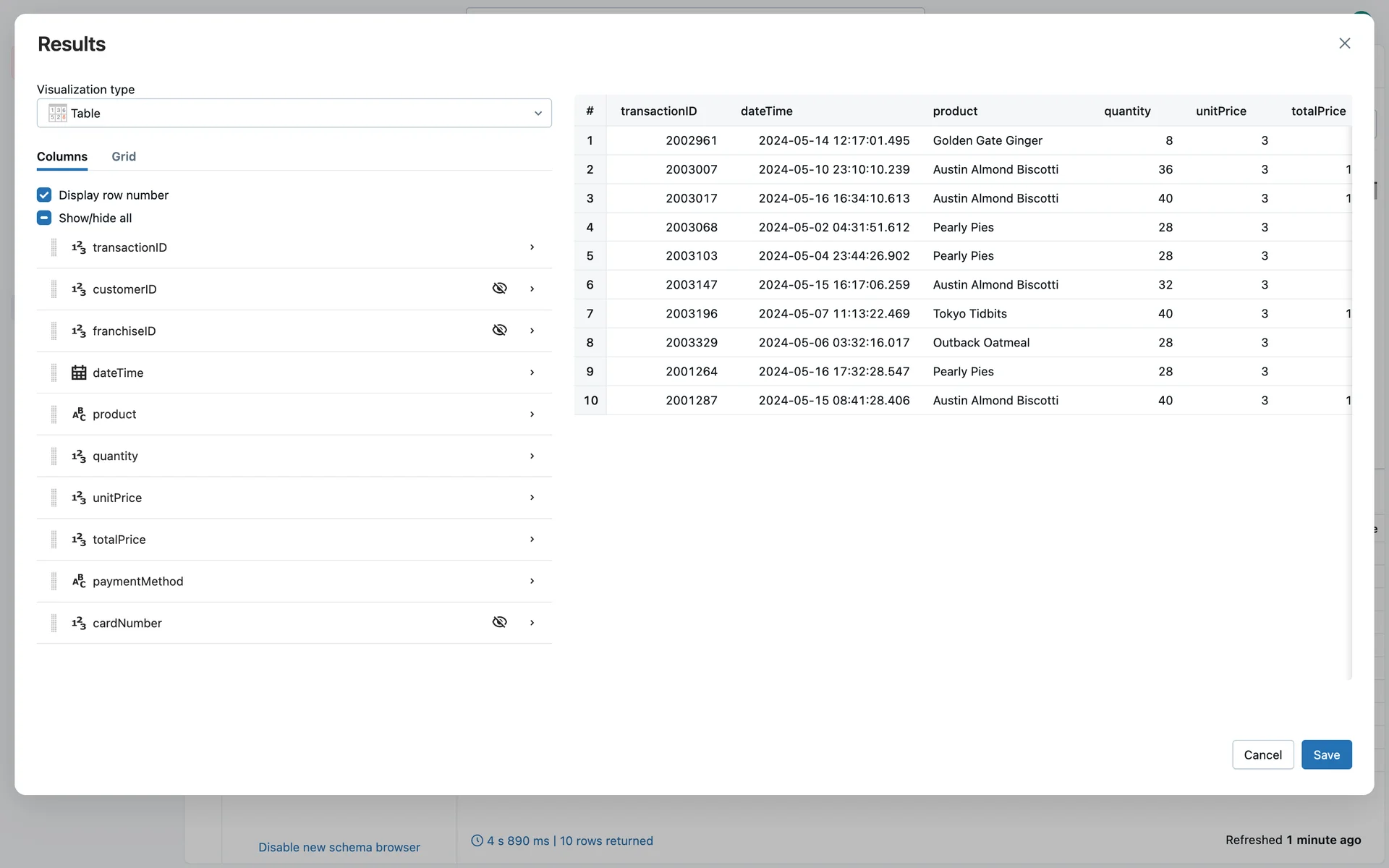1389x868 pixels.
Task: Unhide the customerID column
Action: pyautogui.click(x=499, y=289)
